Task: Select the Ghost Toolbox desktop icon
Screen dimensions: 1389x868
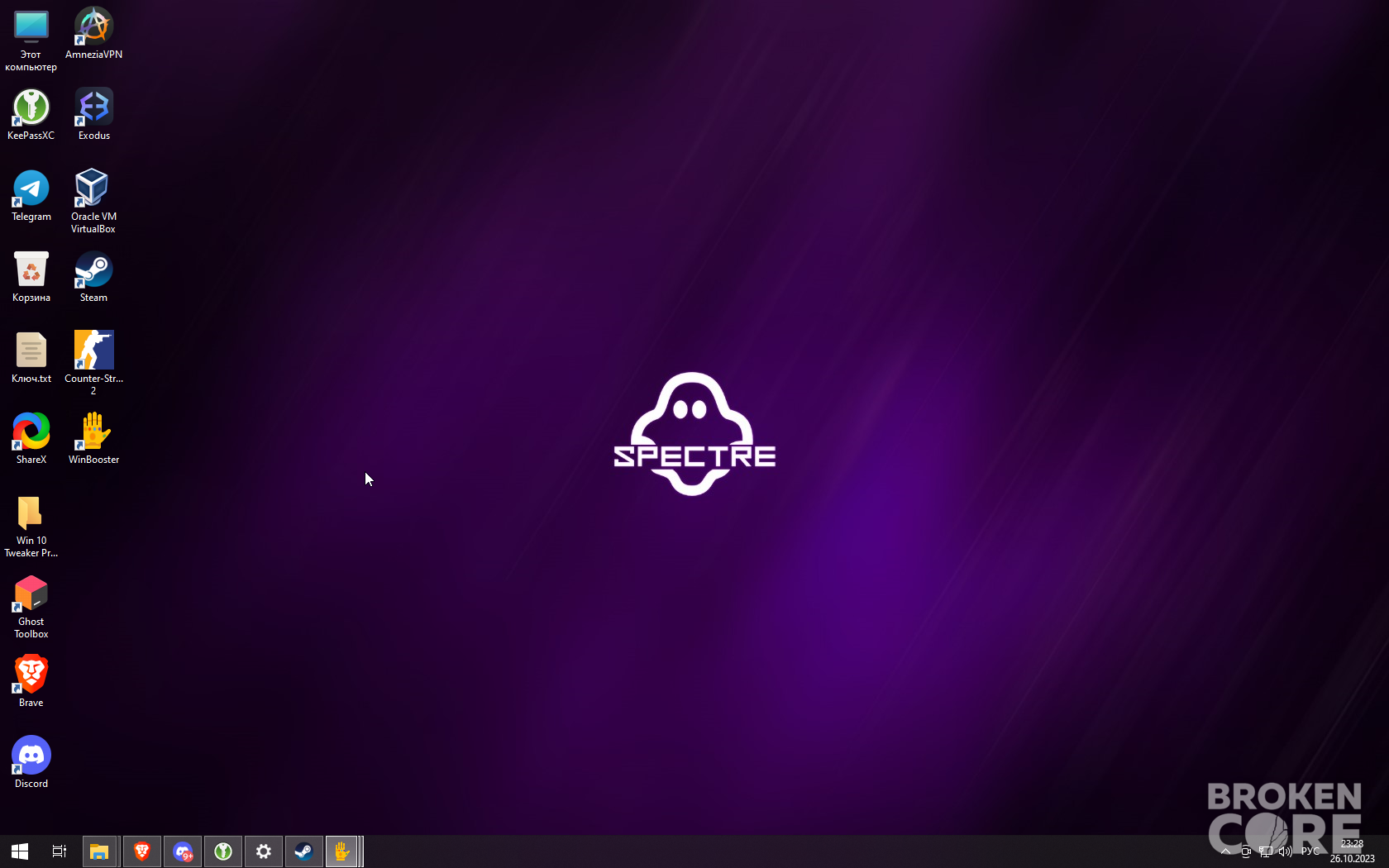Action: click(x=31, y=607)
